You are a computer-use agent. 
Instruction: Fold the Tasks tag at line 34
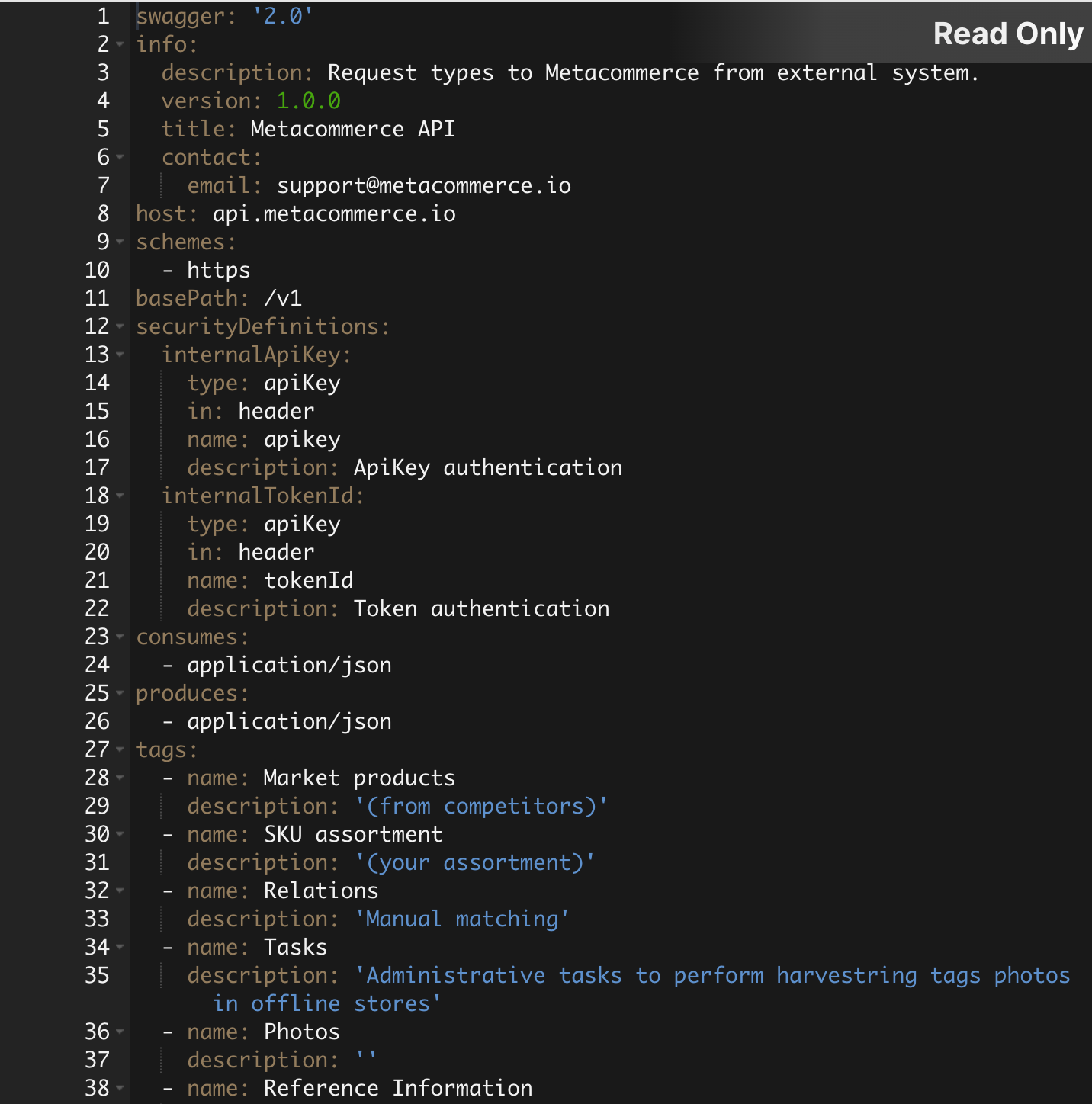[x=120, y=947]
